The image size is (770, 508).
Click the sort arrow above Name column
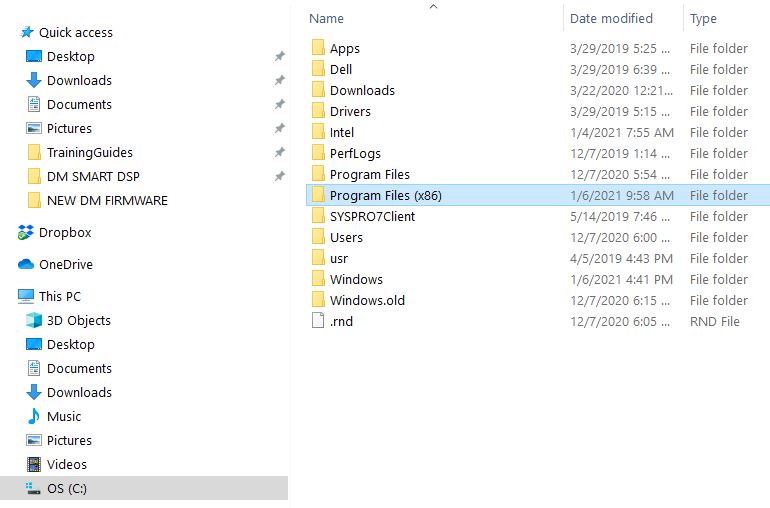pyautogui.click(x=433, y=6)
